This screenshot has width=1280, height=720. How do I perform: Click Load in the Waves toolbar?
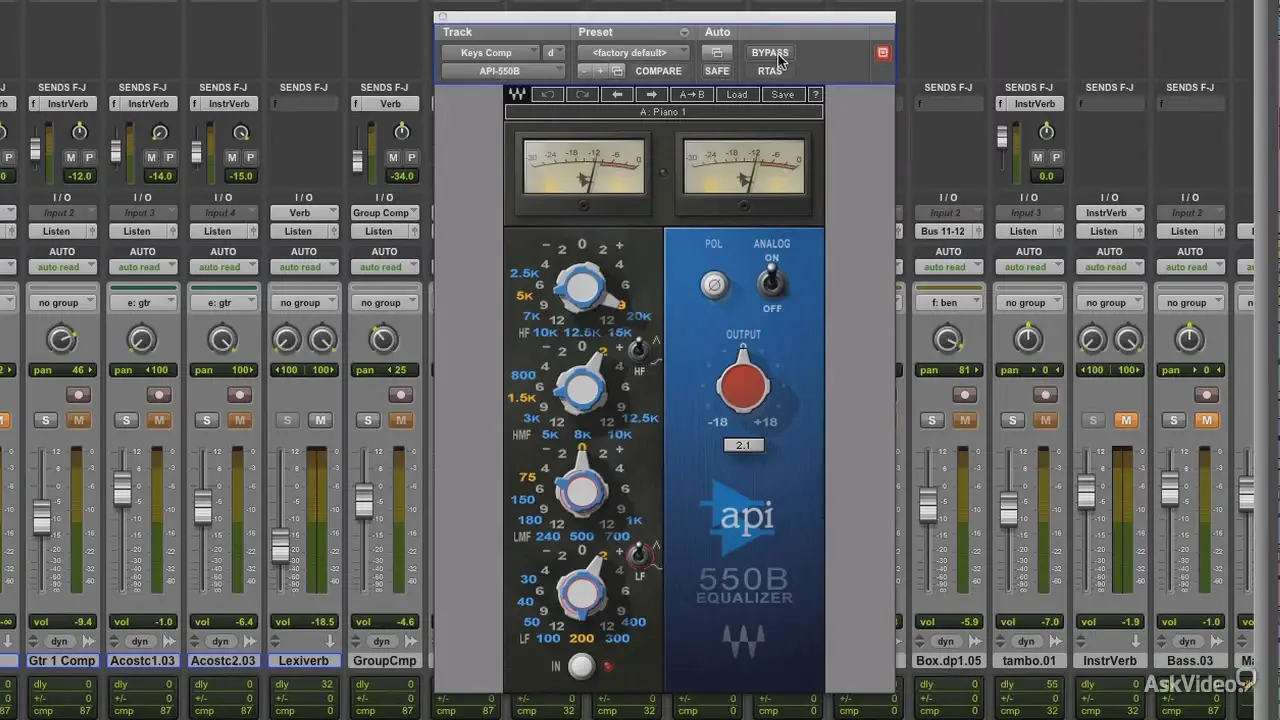pyautogui.click(x=737, y=95)
